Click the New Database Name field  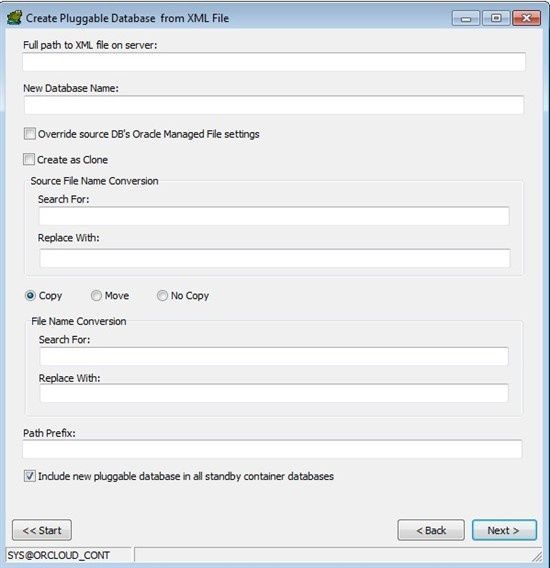coord(274,105)
